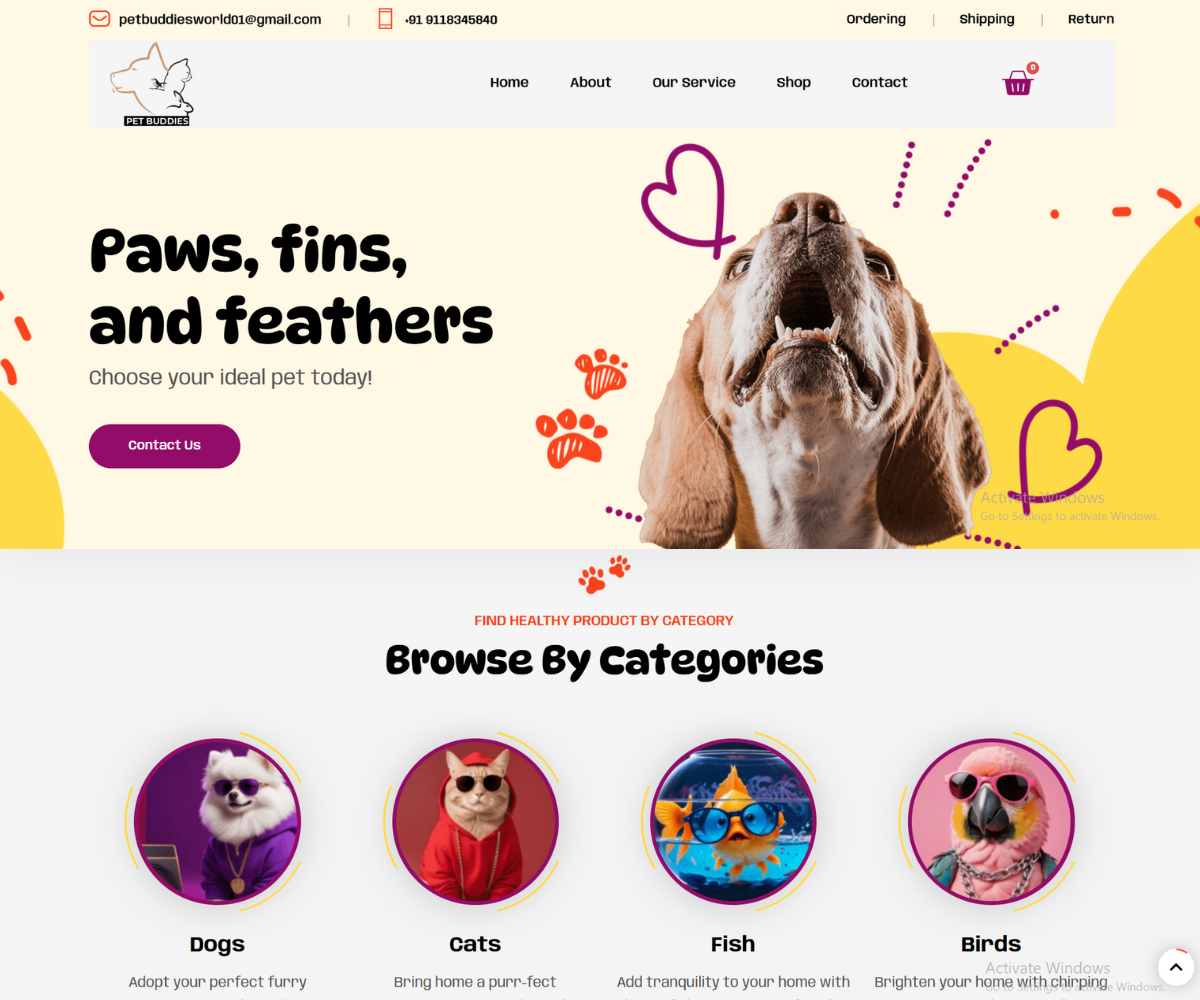The height and width of the screenshot is (1000, 1200).
Task: Click the cart item count badge
Action: tap(1033, 68)
